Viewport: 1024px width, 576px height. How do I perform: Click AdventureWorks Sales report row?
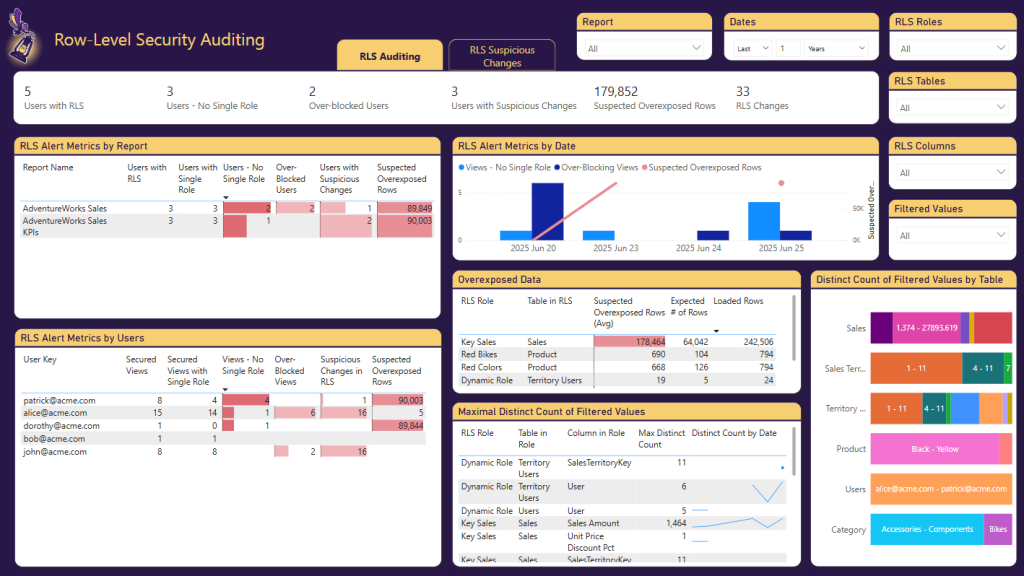point(65,208)
